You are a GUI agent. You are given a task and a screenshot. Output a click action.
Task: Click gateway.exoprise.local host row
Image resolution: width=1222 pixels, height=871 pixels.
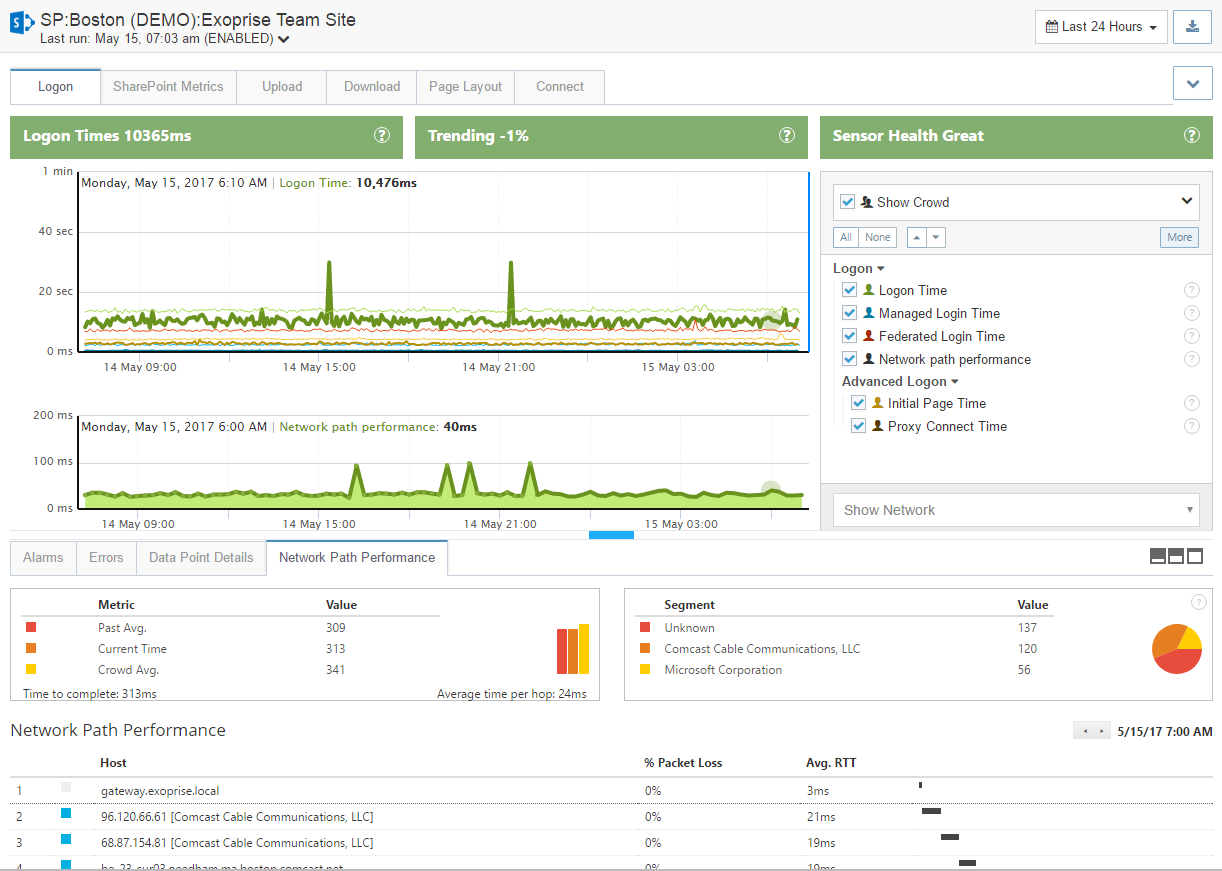tap(611, 790)
